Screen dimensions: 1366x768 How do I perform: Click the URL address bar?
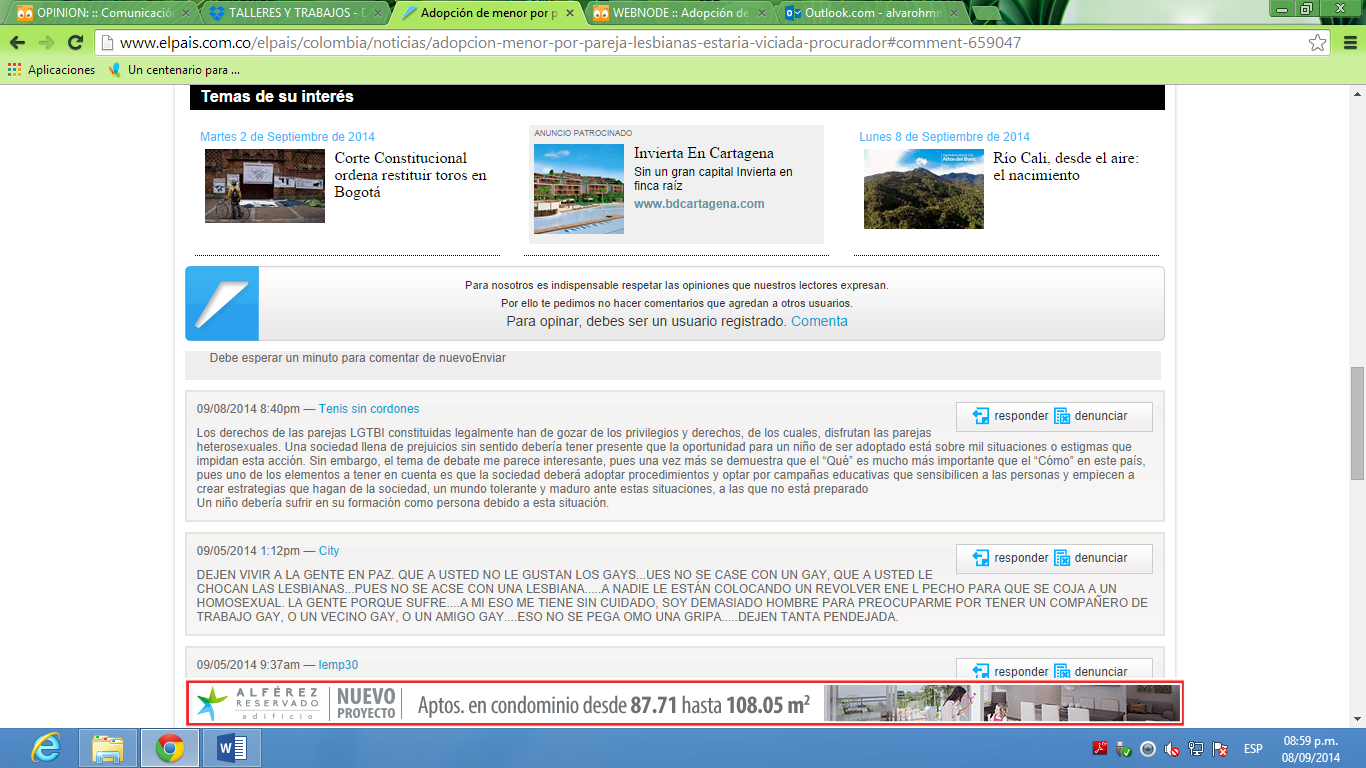point(700,43)
